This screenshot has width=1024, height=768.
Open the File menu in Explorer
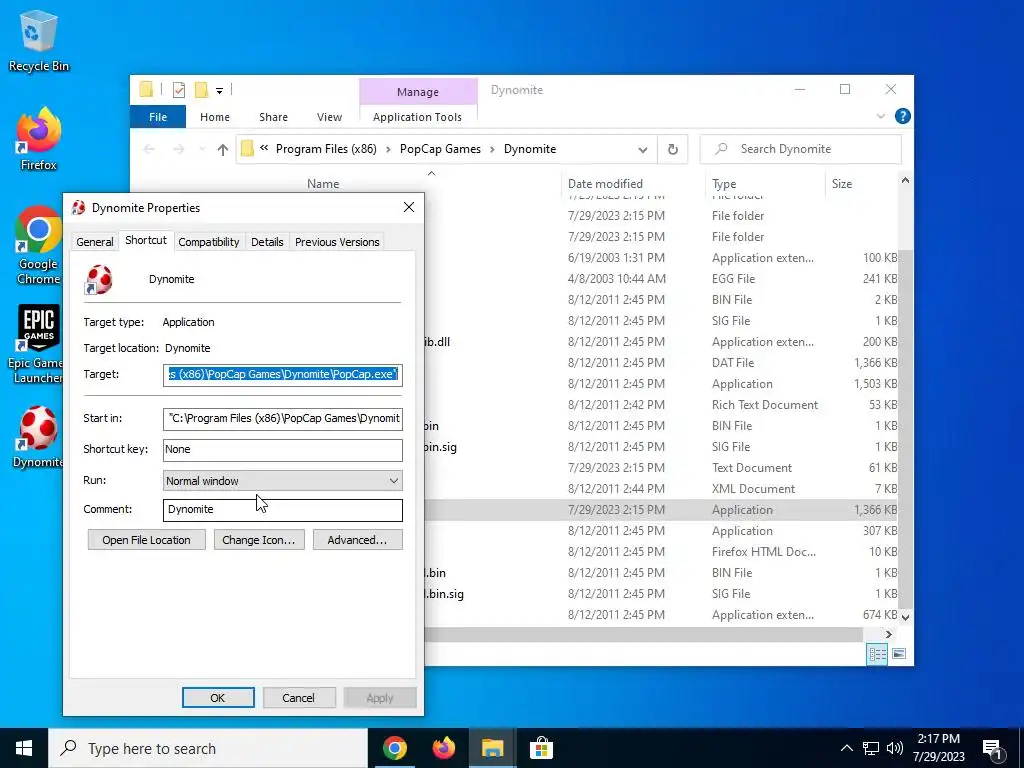point(158,117)
